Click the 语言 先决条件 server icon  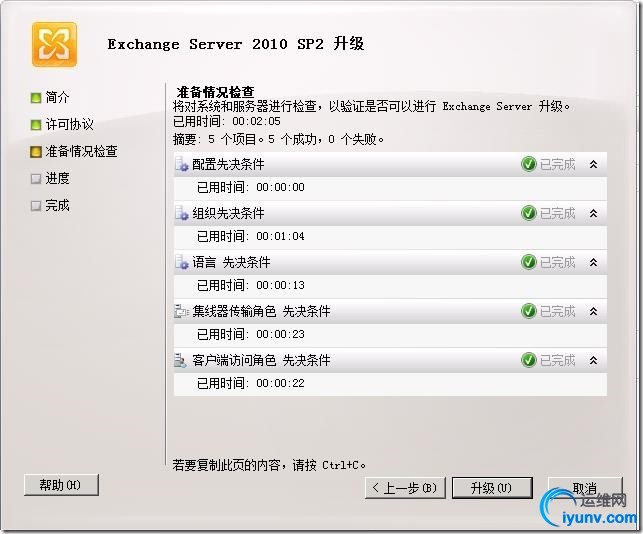pos(182,262)
